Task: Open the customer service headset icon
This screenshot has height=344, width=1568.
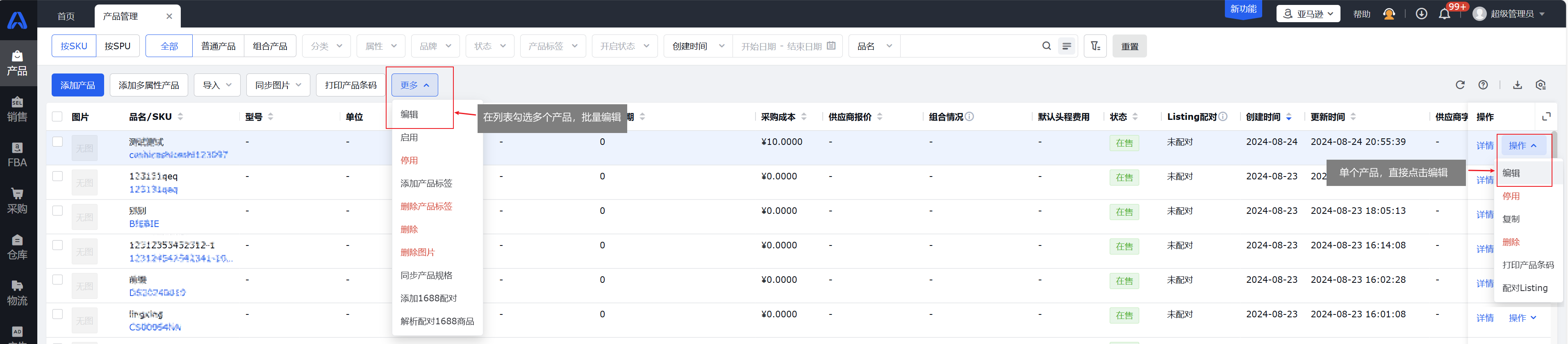Action: point(1389,14)
